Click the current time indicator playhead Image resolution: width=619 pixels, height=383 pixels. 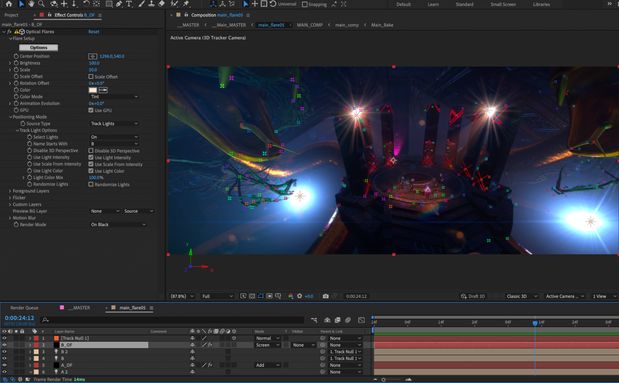click(535, 323)
